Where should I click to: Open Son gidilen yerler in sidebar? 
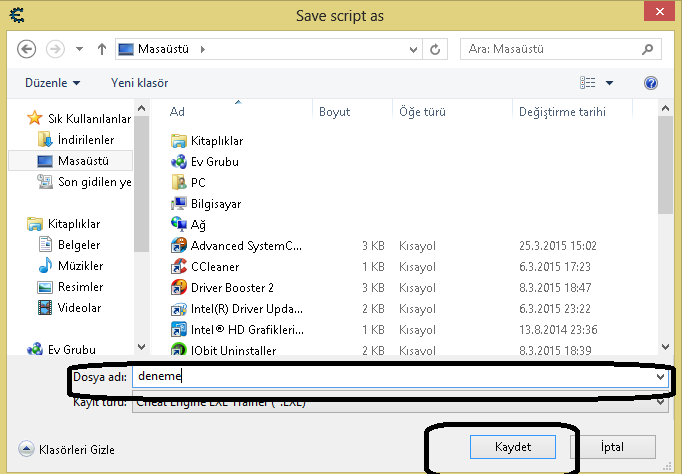pyautogui.click(x=85, y=182)
